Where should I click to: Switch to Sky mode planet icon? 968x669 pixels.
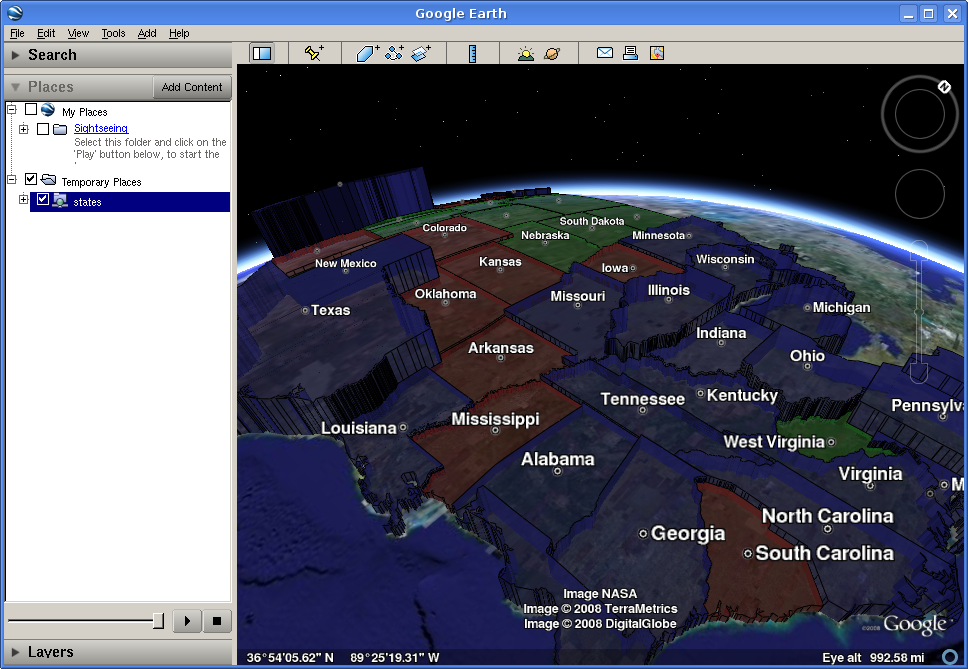[552, 54]
